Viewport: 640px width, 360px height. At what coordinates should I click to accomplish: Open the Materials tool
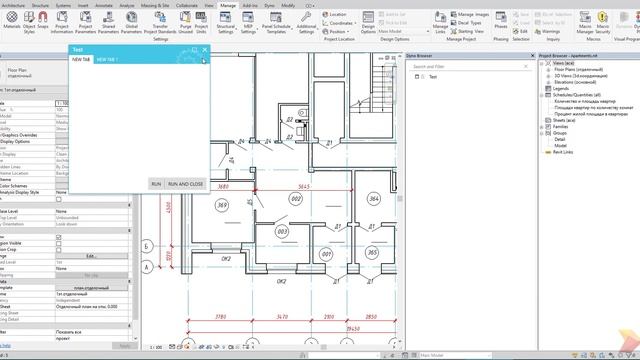[12, 20]
